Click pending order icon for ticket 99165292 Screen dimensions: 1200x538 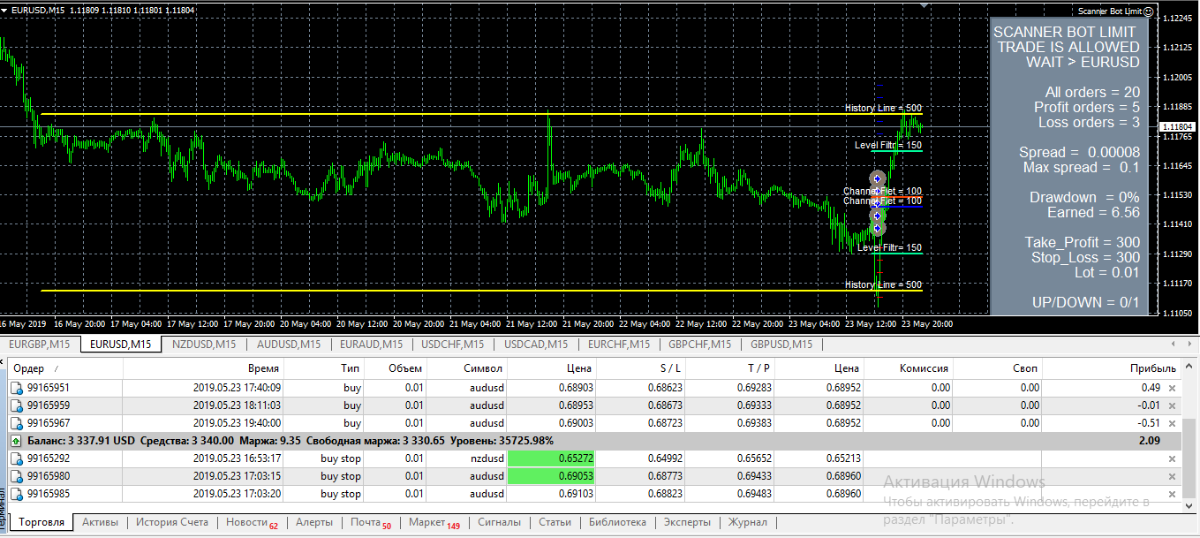(x=16, y=458)
